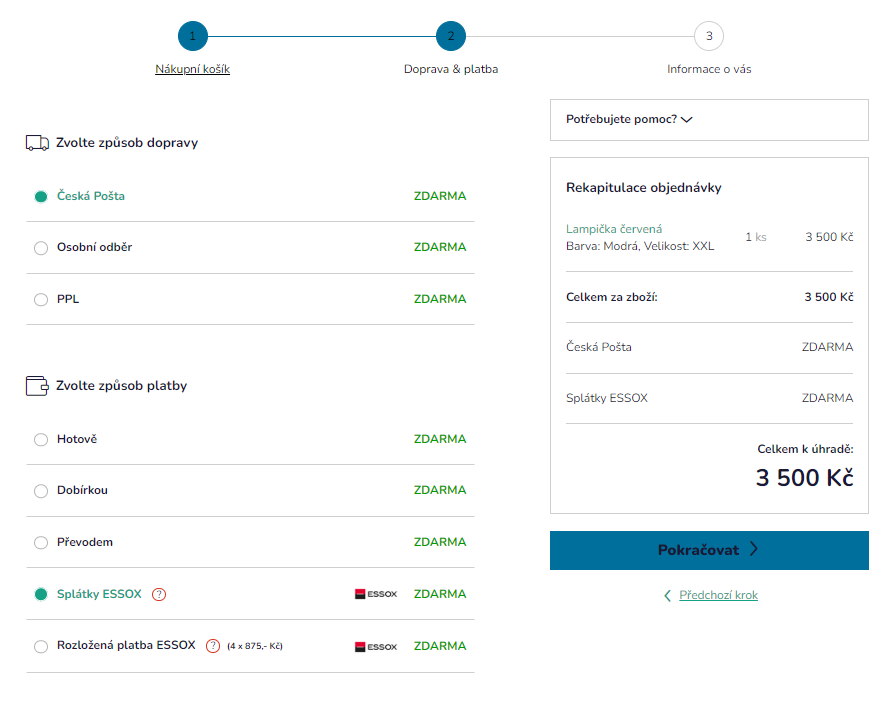
Task: Select PPL delivery option
Action: [x=41, y=299]
